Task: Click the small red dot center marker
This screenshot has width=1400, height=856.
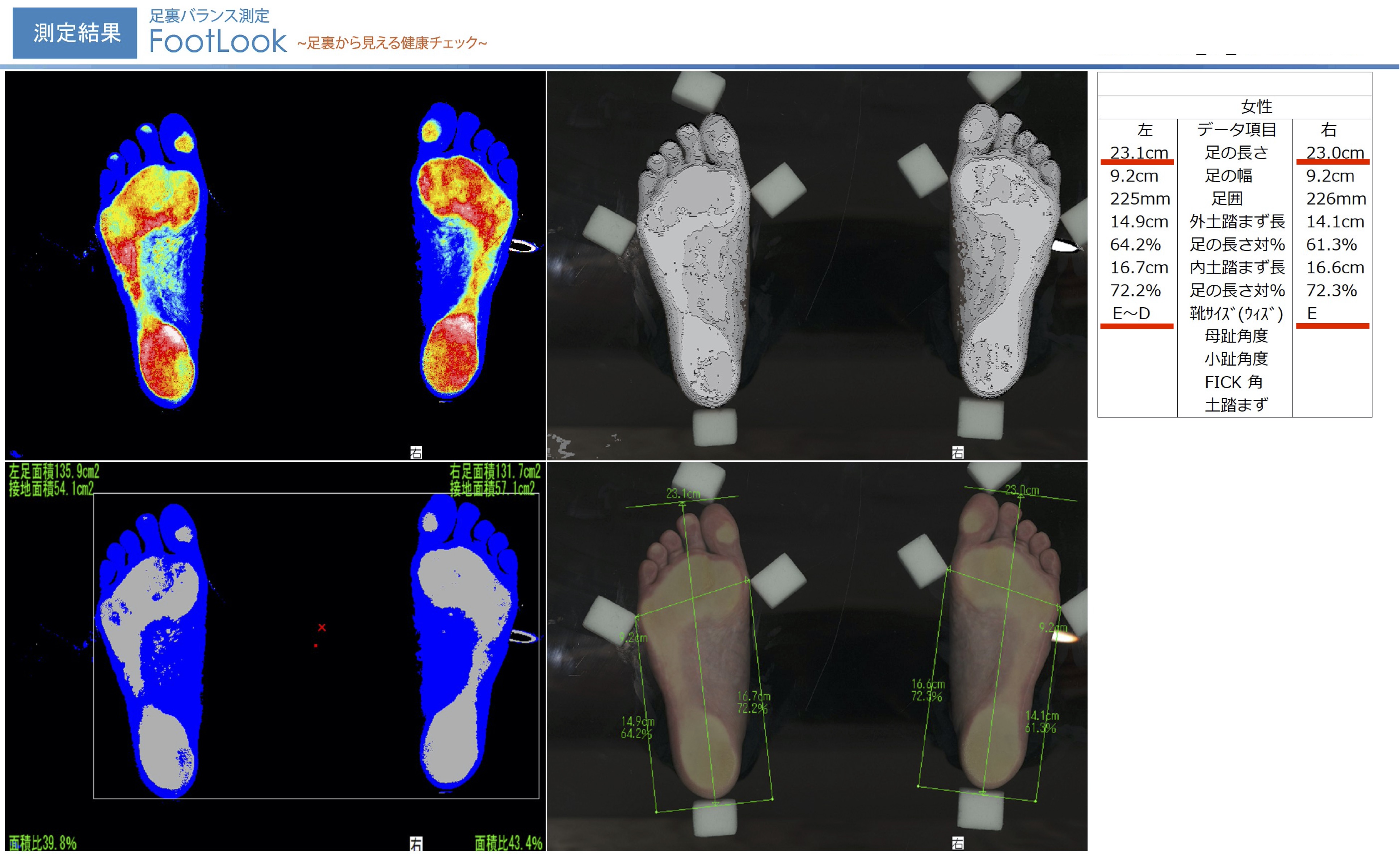Action: [x=316, y=645]
